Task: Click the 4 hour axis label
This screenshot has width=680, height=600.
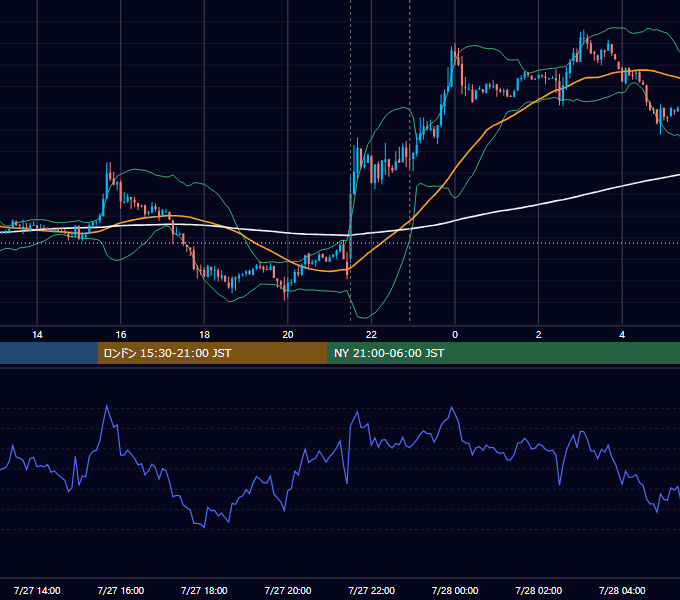Action: (622, 335)
